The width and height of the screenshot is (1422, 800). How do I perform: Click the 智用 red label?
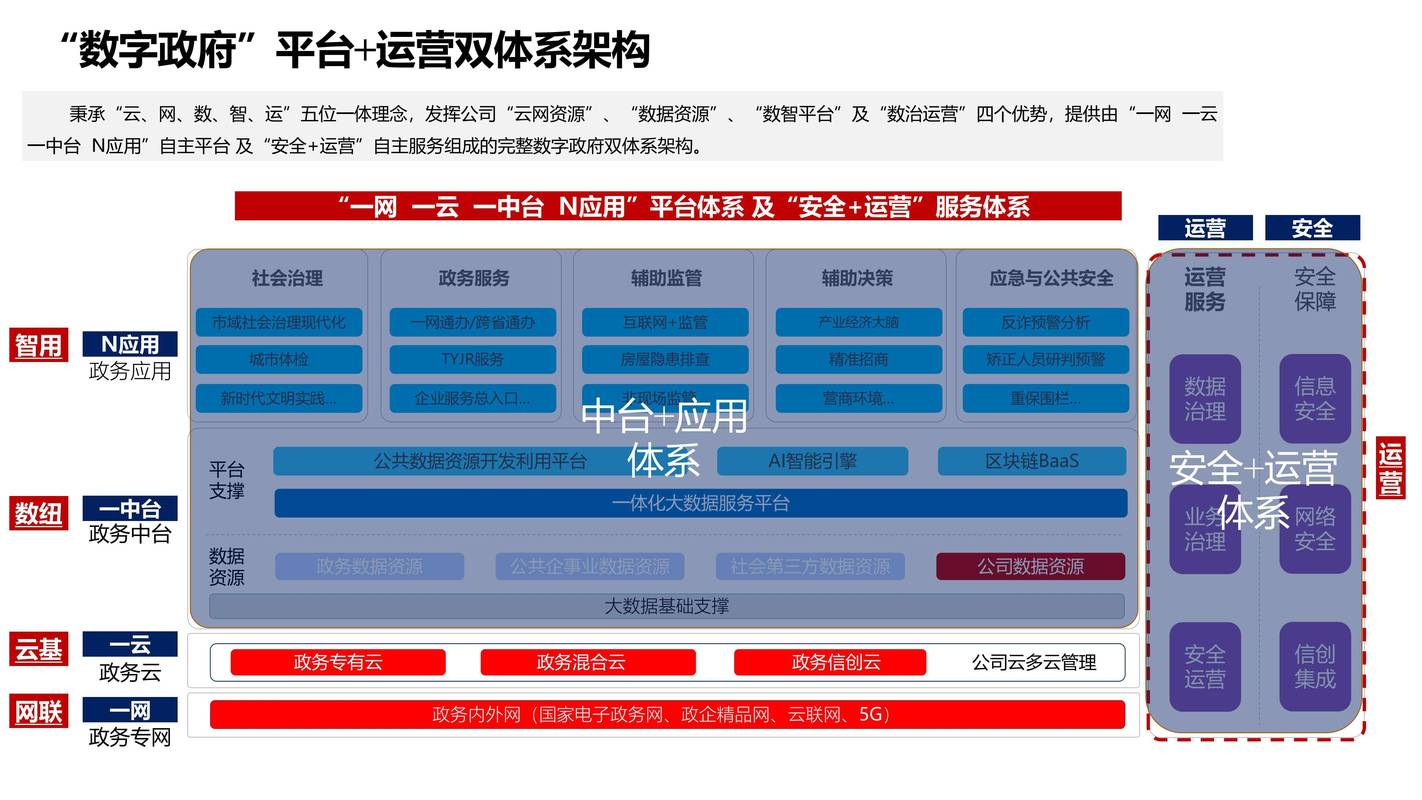pos(38,345)
